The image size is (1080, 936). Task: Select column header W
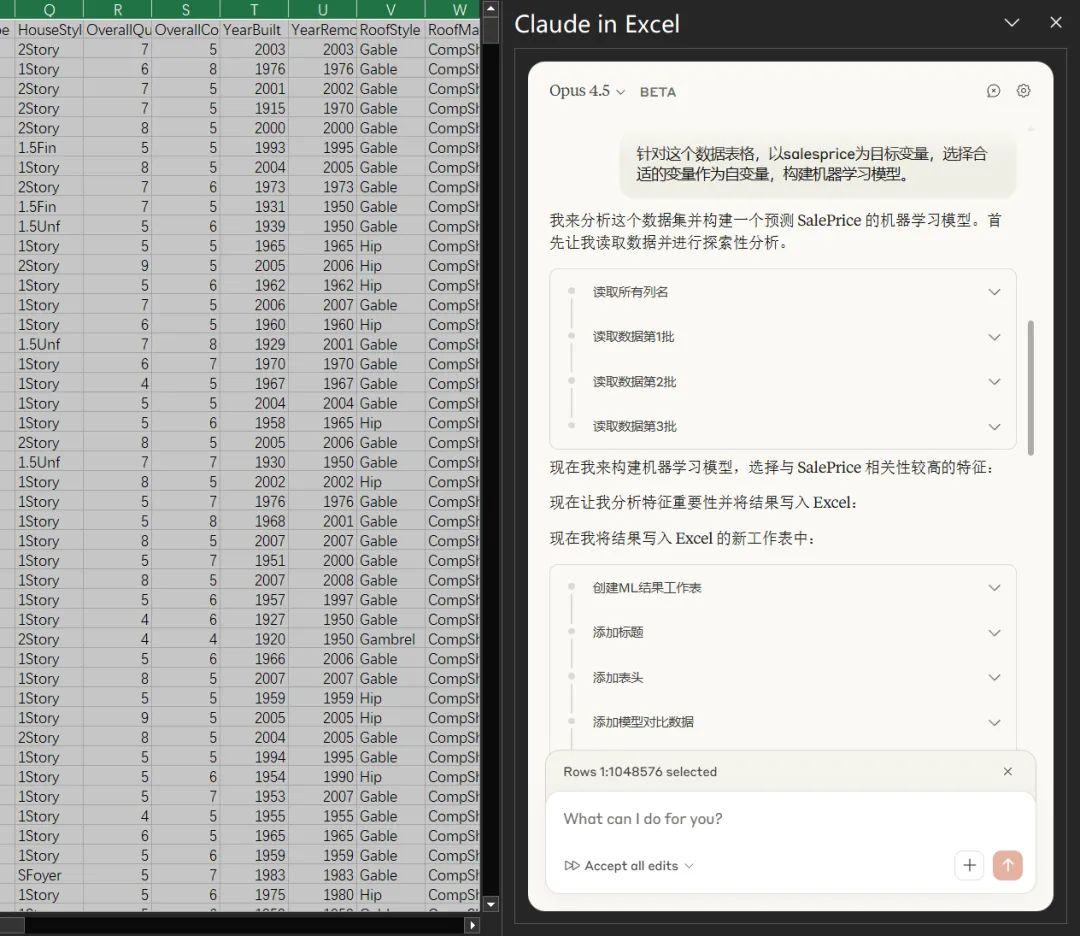point(455,10)
